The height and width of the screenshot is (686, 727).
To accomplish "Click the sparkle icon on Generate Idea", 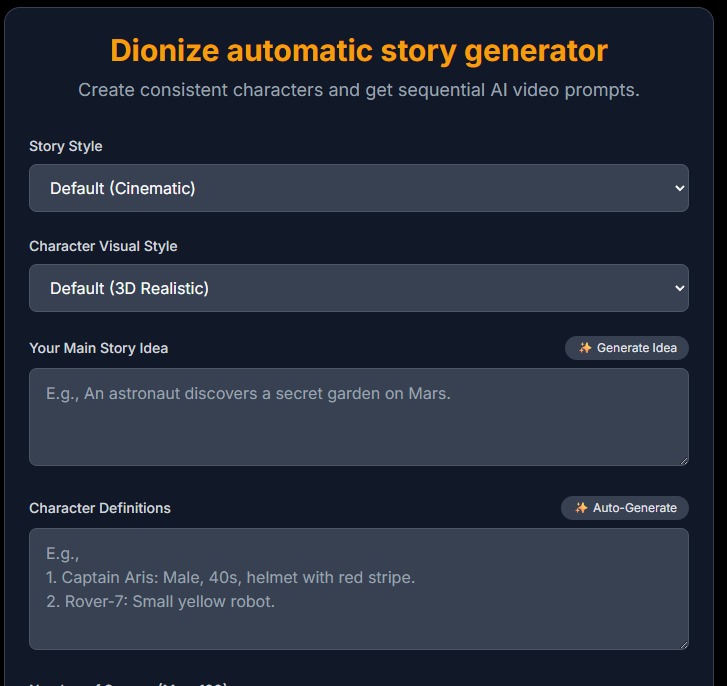I will pos(586,348).
